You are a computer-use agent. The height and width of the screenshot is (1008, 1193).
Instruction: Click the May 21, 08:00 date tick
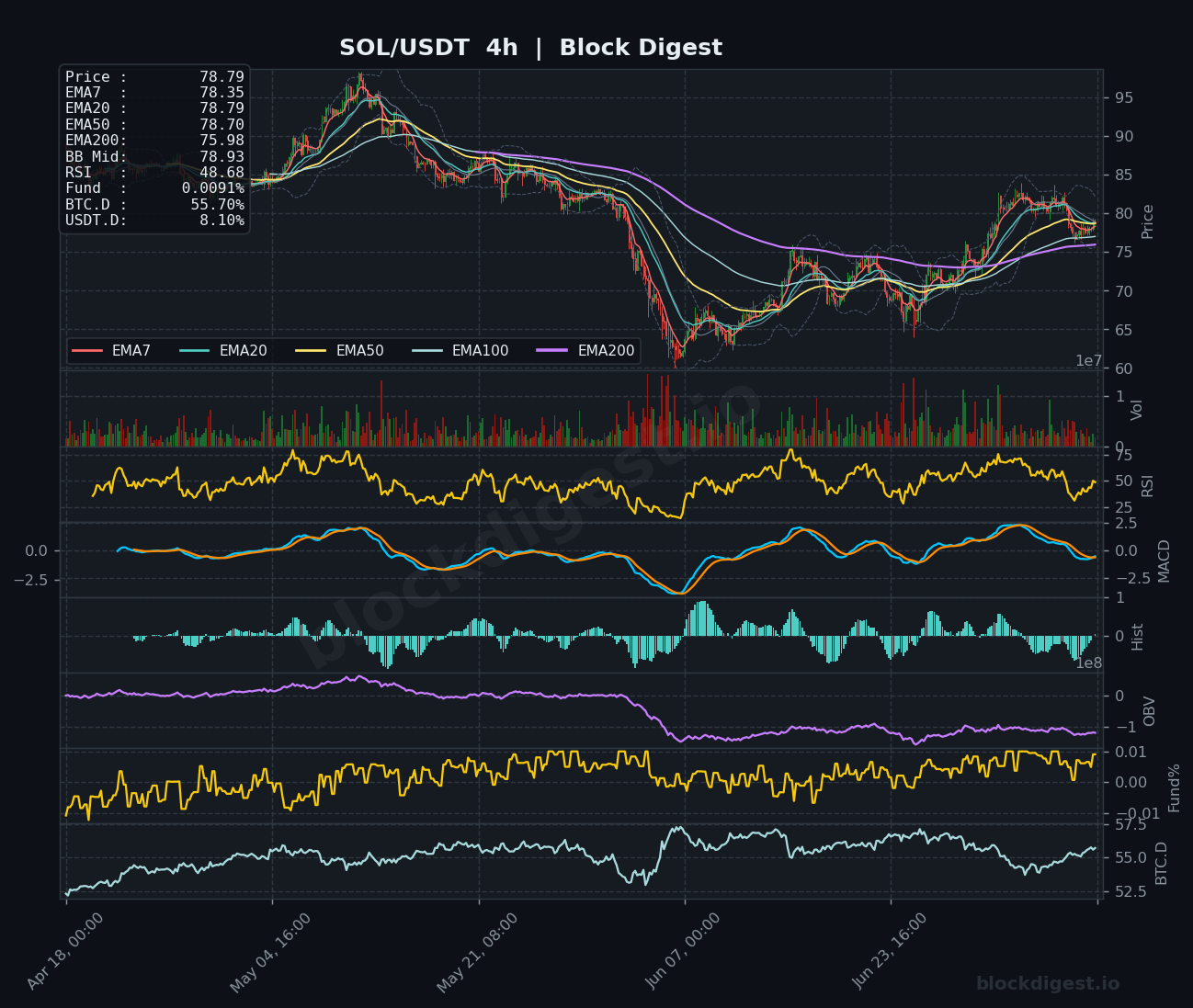[477, 952]
